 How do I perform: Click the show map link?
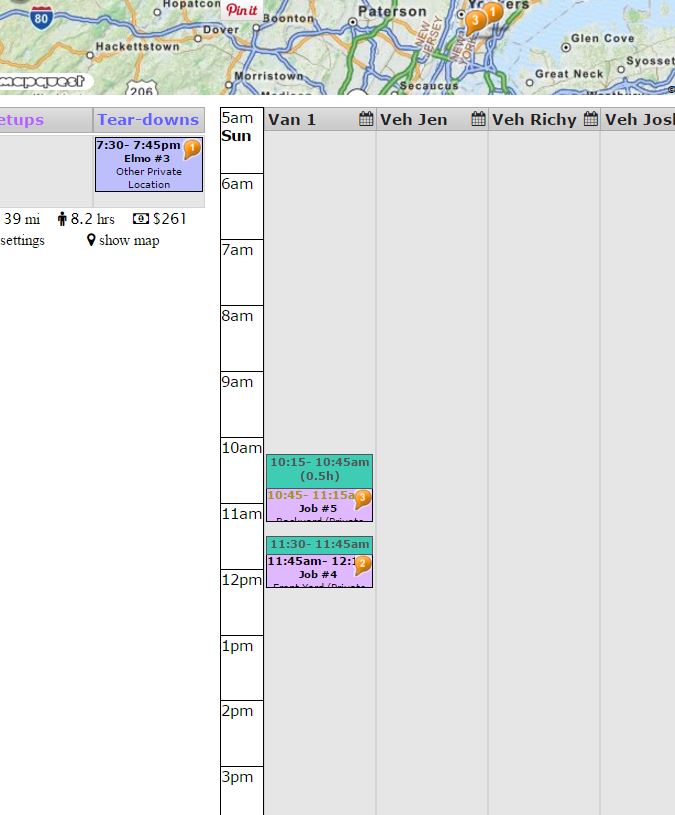click(x=123, y=240)
